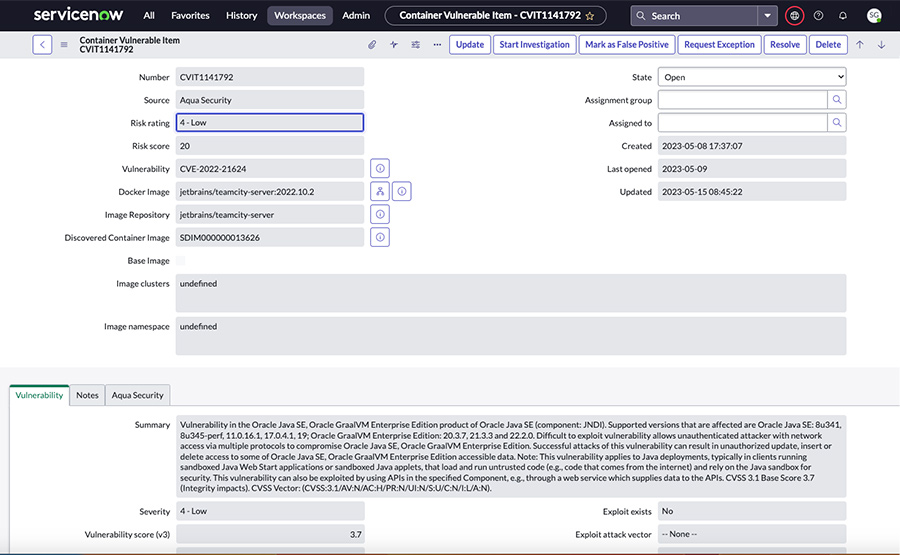Image resolution: width=900 pixels, height=555 pixels.
Task: Toggle the Base Image checkbox
Action: click(181, 261)
